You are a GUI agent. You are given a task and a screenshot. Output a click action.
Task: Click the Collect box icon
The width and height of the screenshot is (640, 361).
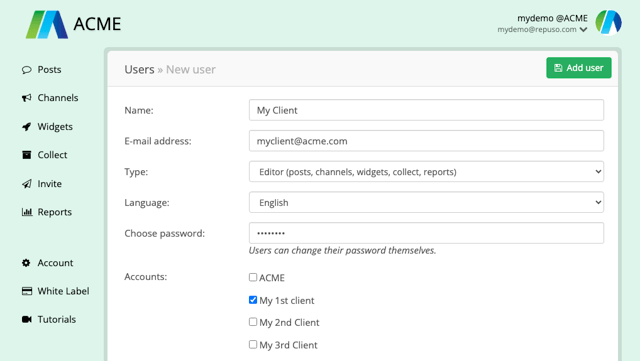tap(27, 155)
